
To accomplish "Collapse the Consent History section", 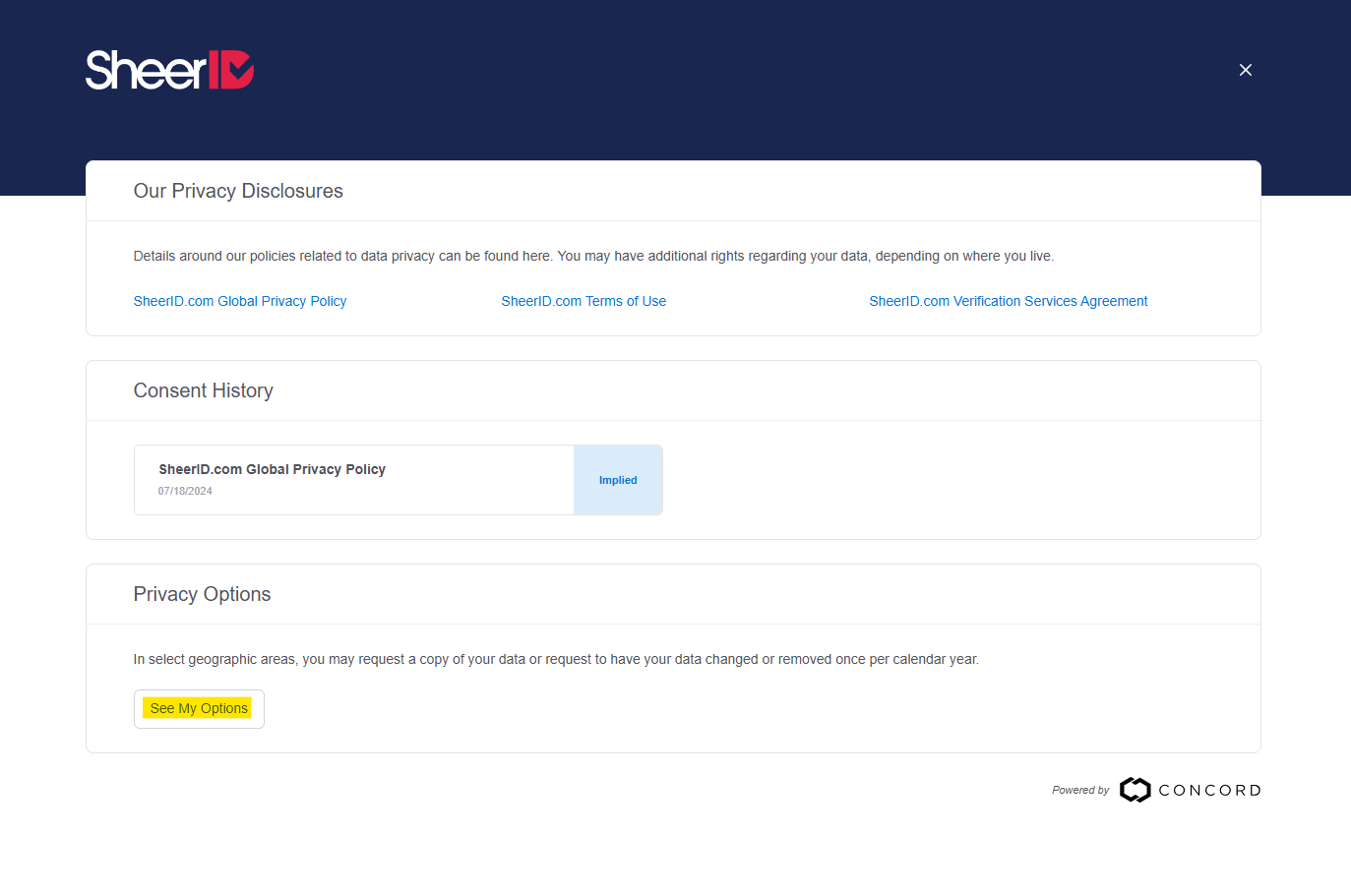I will tap(203, 390).
